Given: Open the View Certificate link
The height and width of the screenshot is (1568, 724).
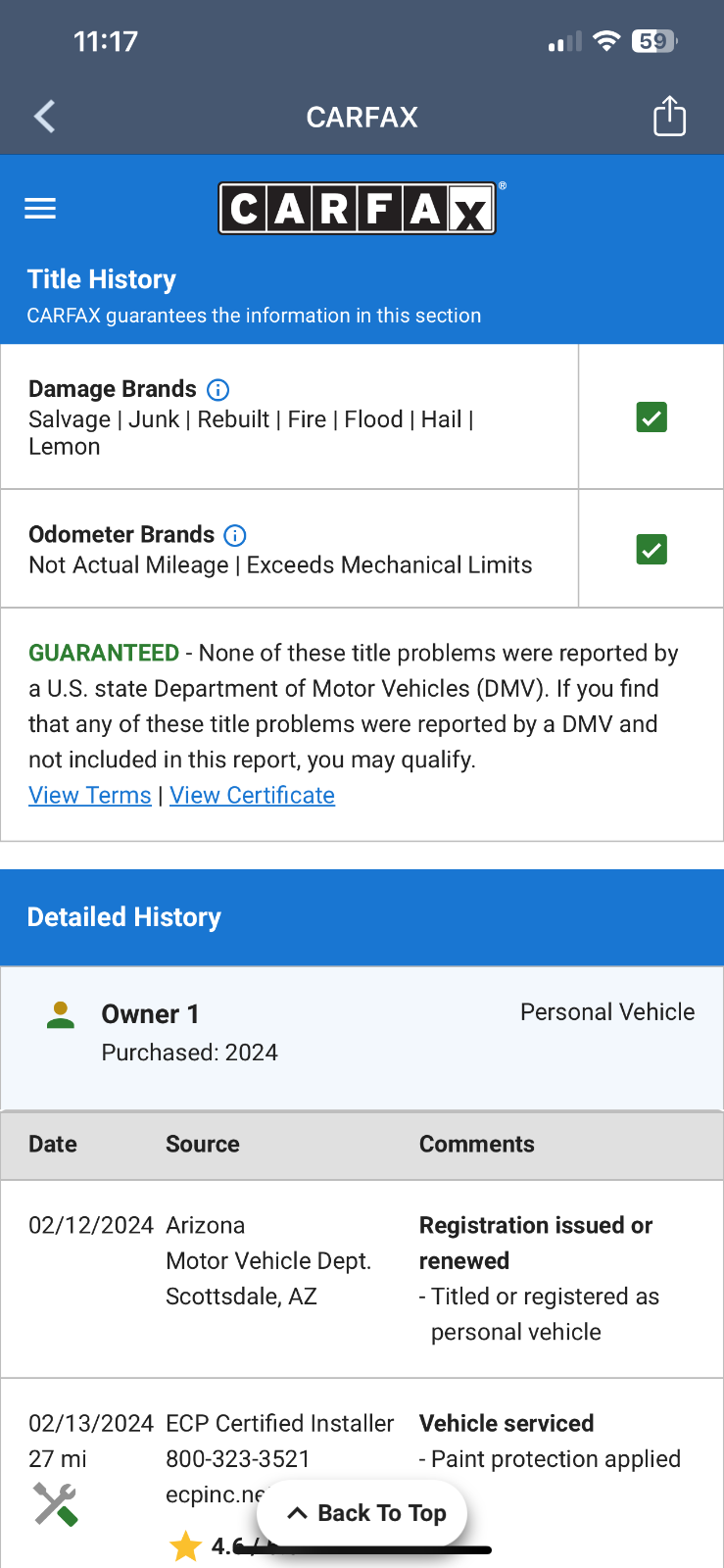Looking at the screenshot, I should (252, 796).
